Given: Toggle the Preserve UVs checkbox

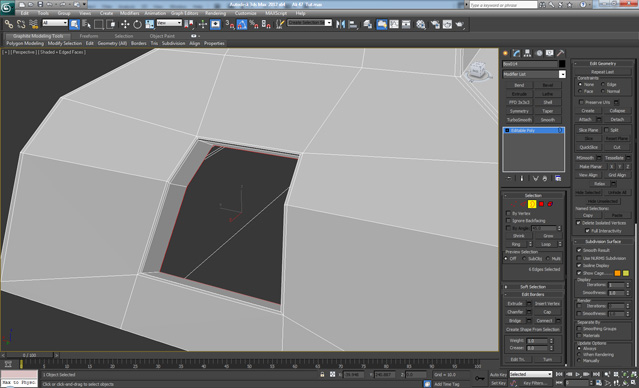Looking at the screenshot, I should point(582,102).
